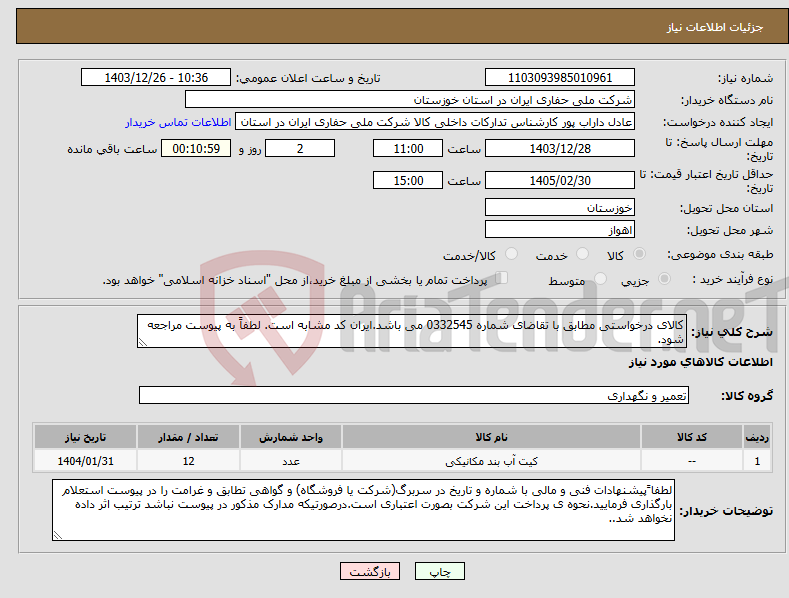Click the deadline time field 11:00
Viewport: 789px width, 598px height.
pos(408,148)
